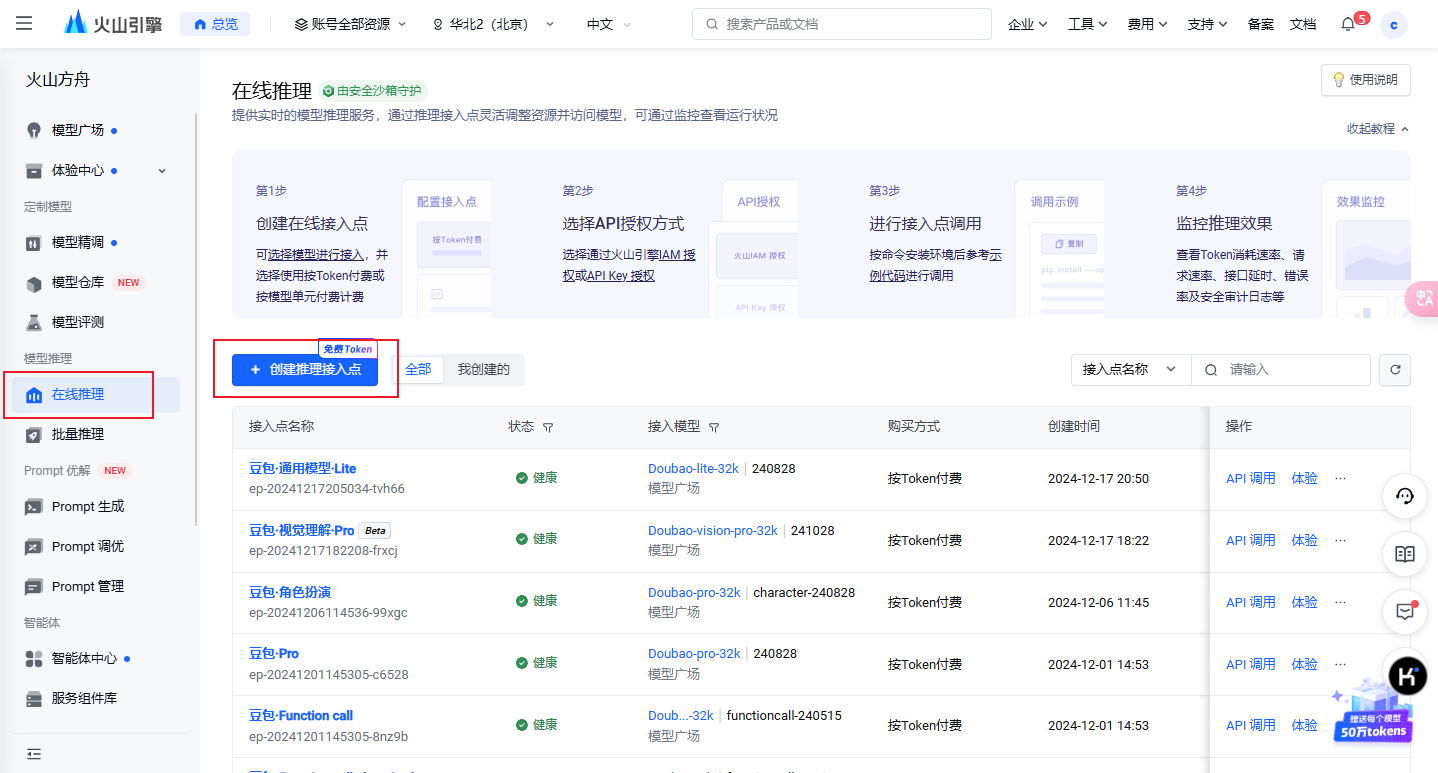Viewport: 1438px width, 773px height.
Task: Click the Prompt 管理 icon
Action: [34, 586]
